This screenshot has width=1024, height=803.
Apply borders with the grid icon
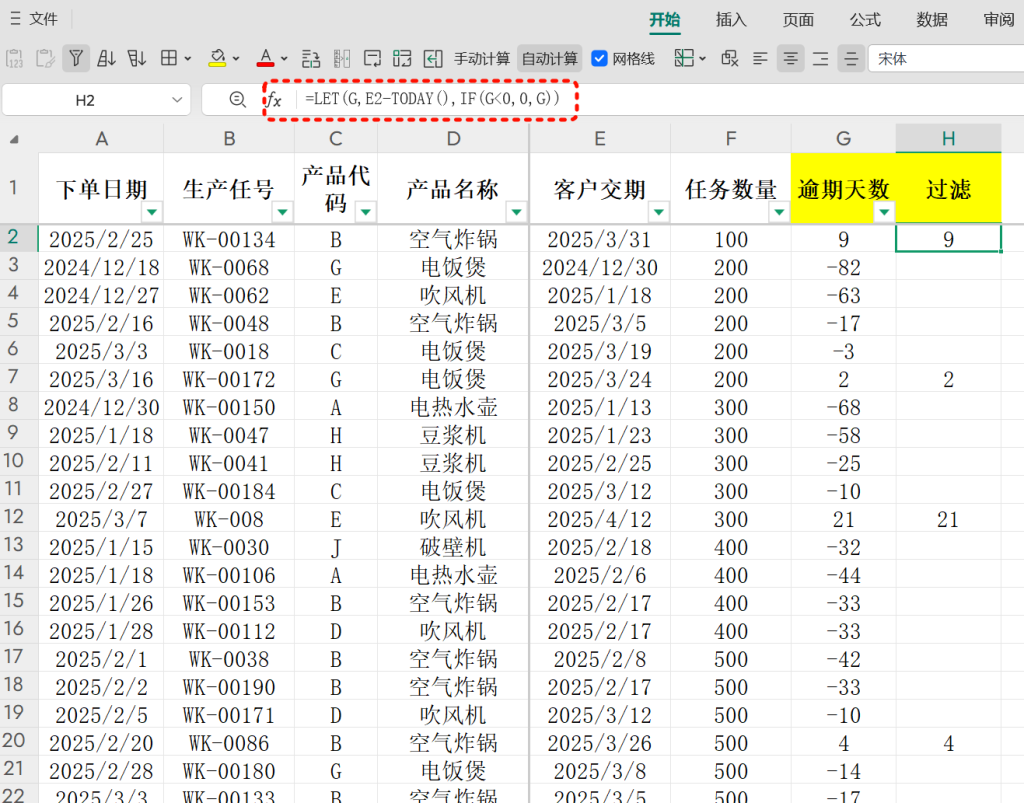click(x=168, y=59)
